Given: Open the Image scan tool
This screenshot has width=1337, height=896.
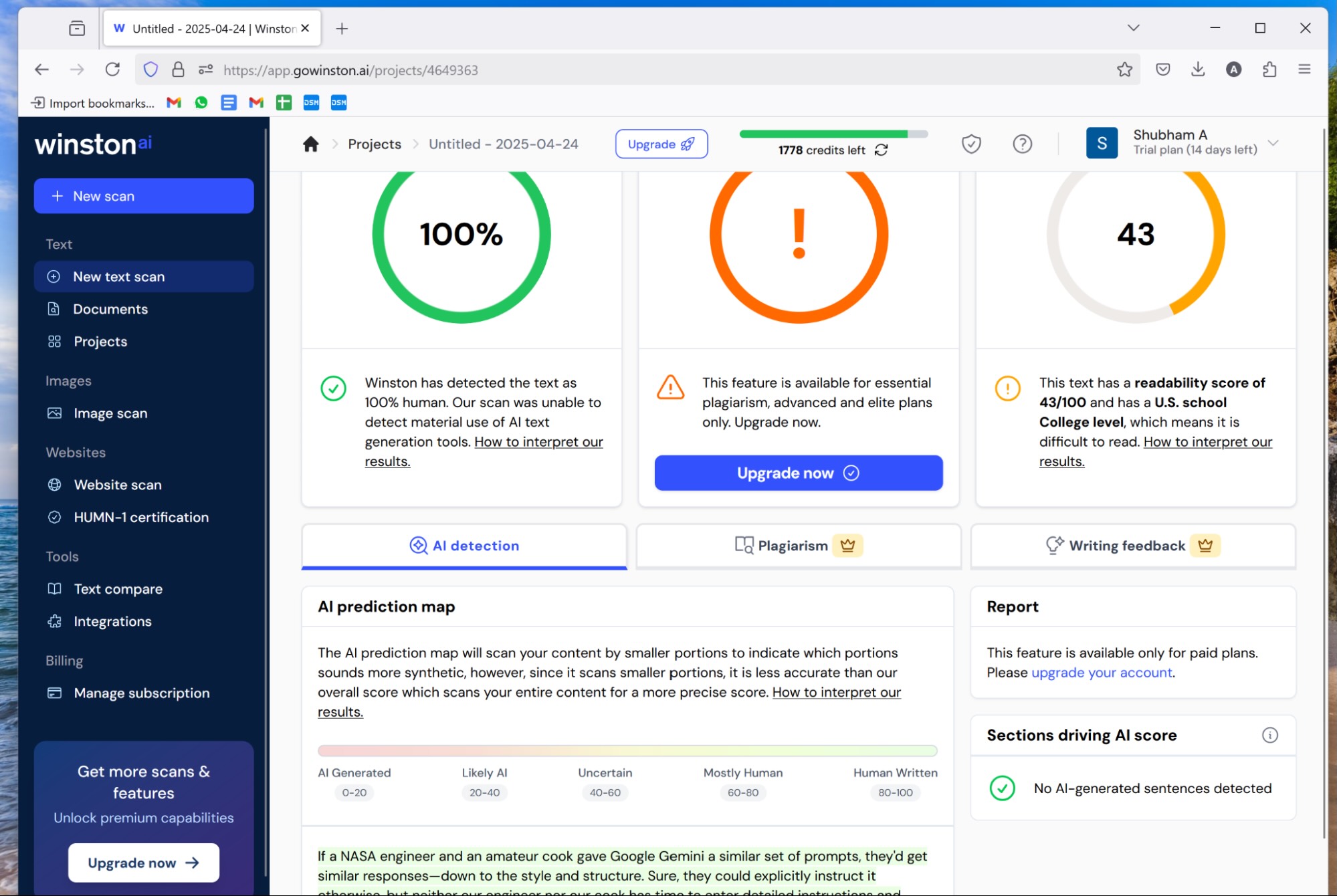Looking at the screenshot, I should pyautogui.click(x=110, y=413).
